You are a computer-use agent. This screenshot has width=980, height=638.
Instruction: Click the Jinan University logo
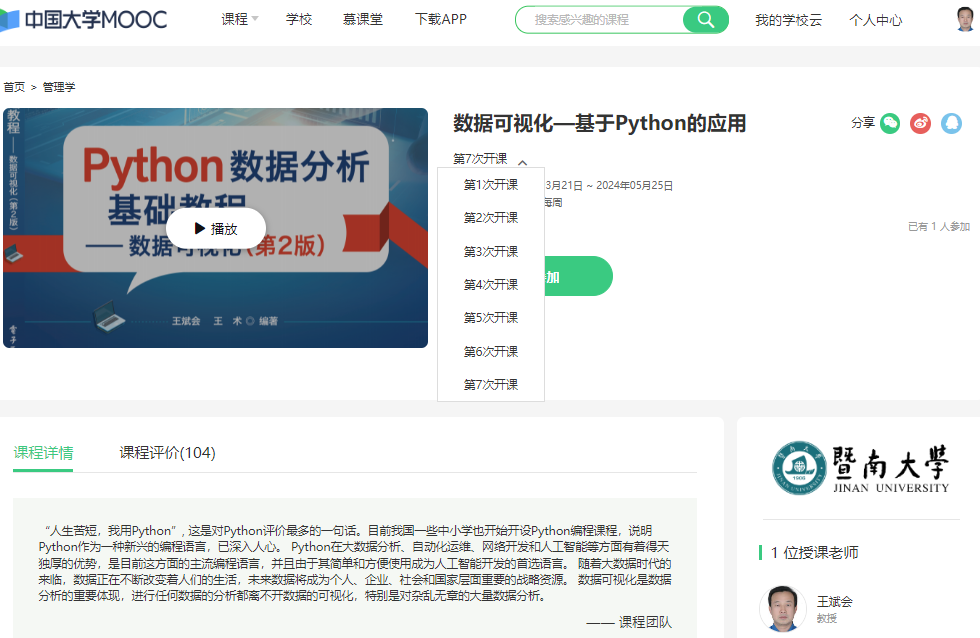861,469
